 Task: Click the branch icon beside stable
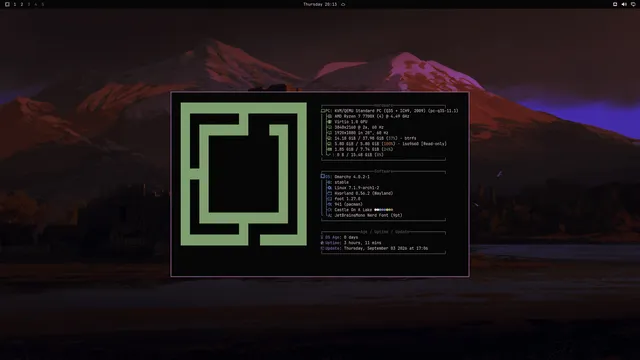click(x=329, y=182)
